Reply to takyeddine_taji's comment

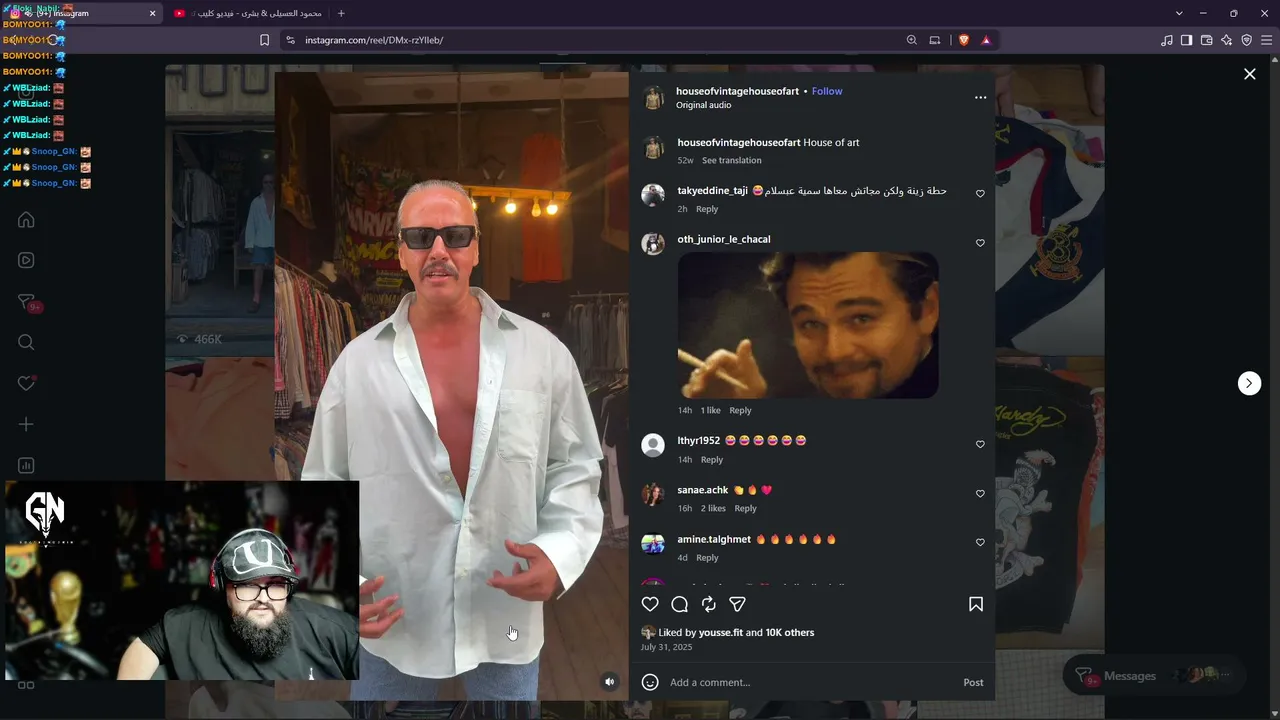click(707, 209)
